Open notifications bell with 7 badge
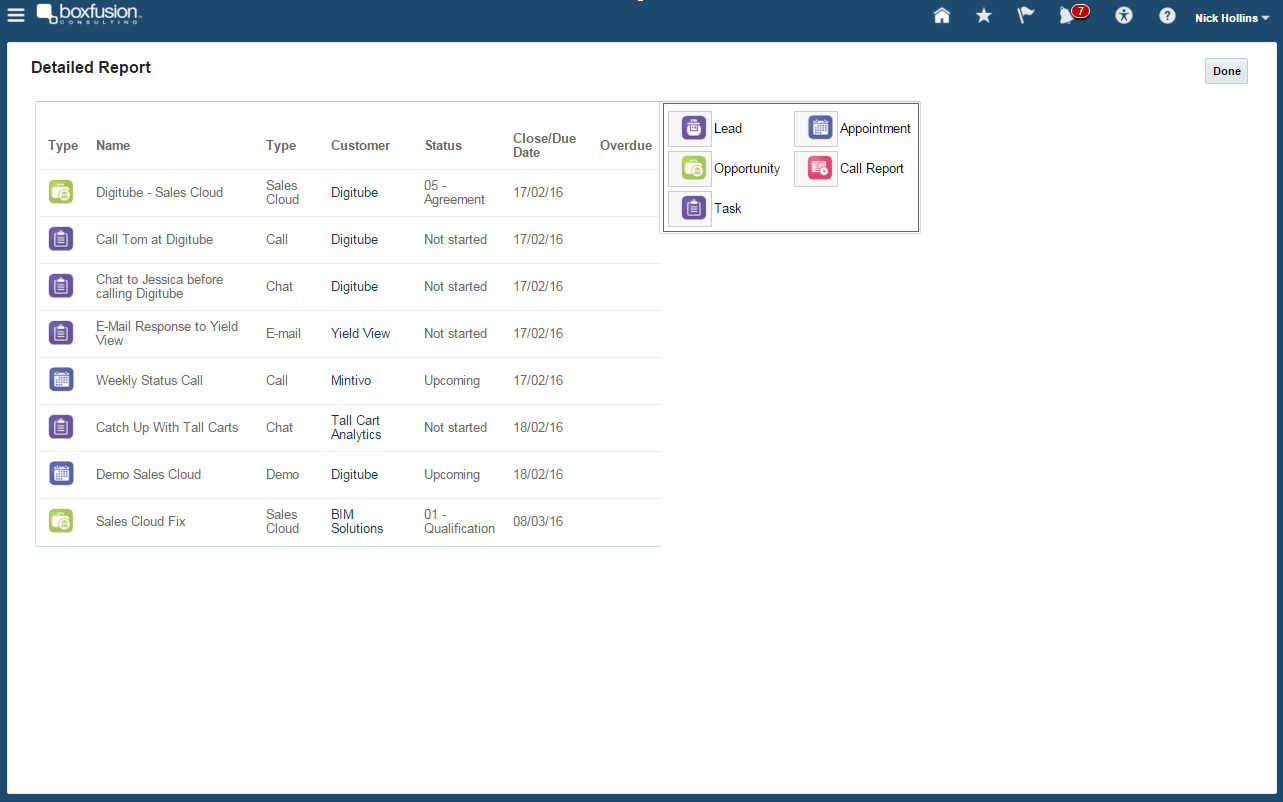The image size is (1283, 802). pyautogui.click(x=1073, y=14)
